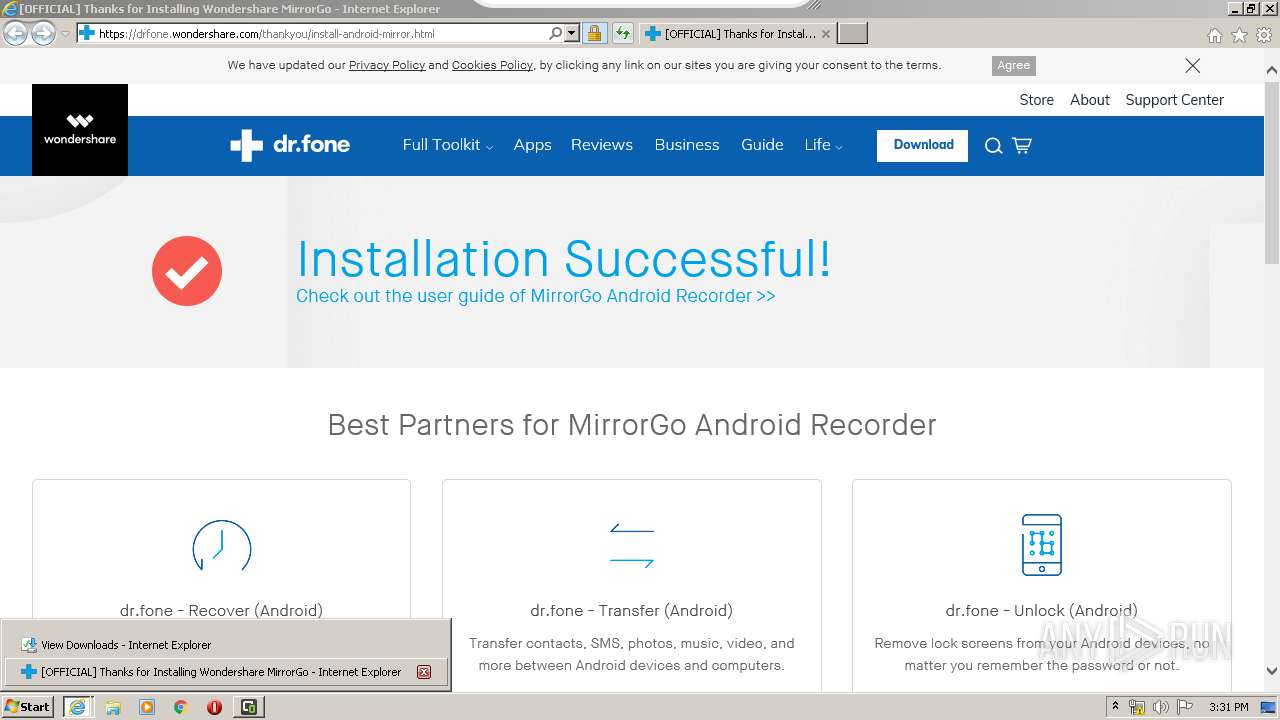Click the taskbar clock 3:31 PM
Viewport: 1280px width, 720px height.
coord(1228,707)
